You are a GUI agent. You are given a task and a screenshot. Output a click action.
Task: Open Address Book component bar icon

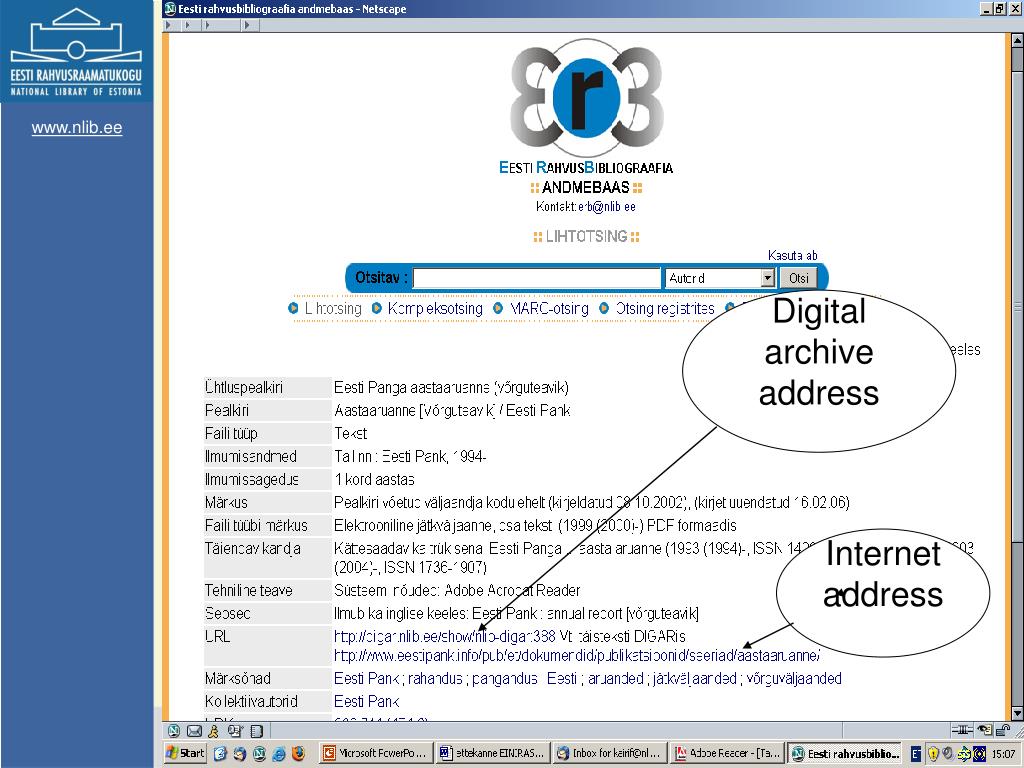257,731
